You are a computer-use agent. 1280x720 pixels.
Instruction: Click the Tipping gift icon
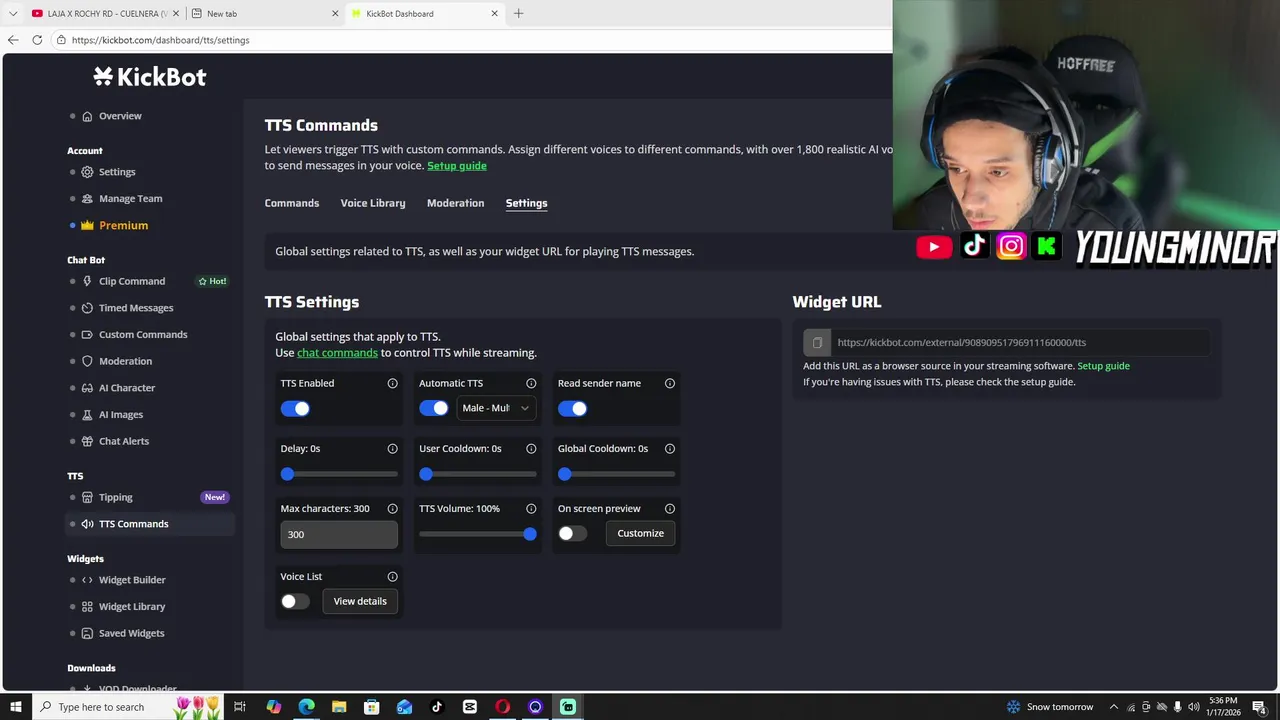point(87,497)
